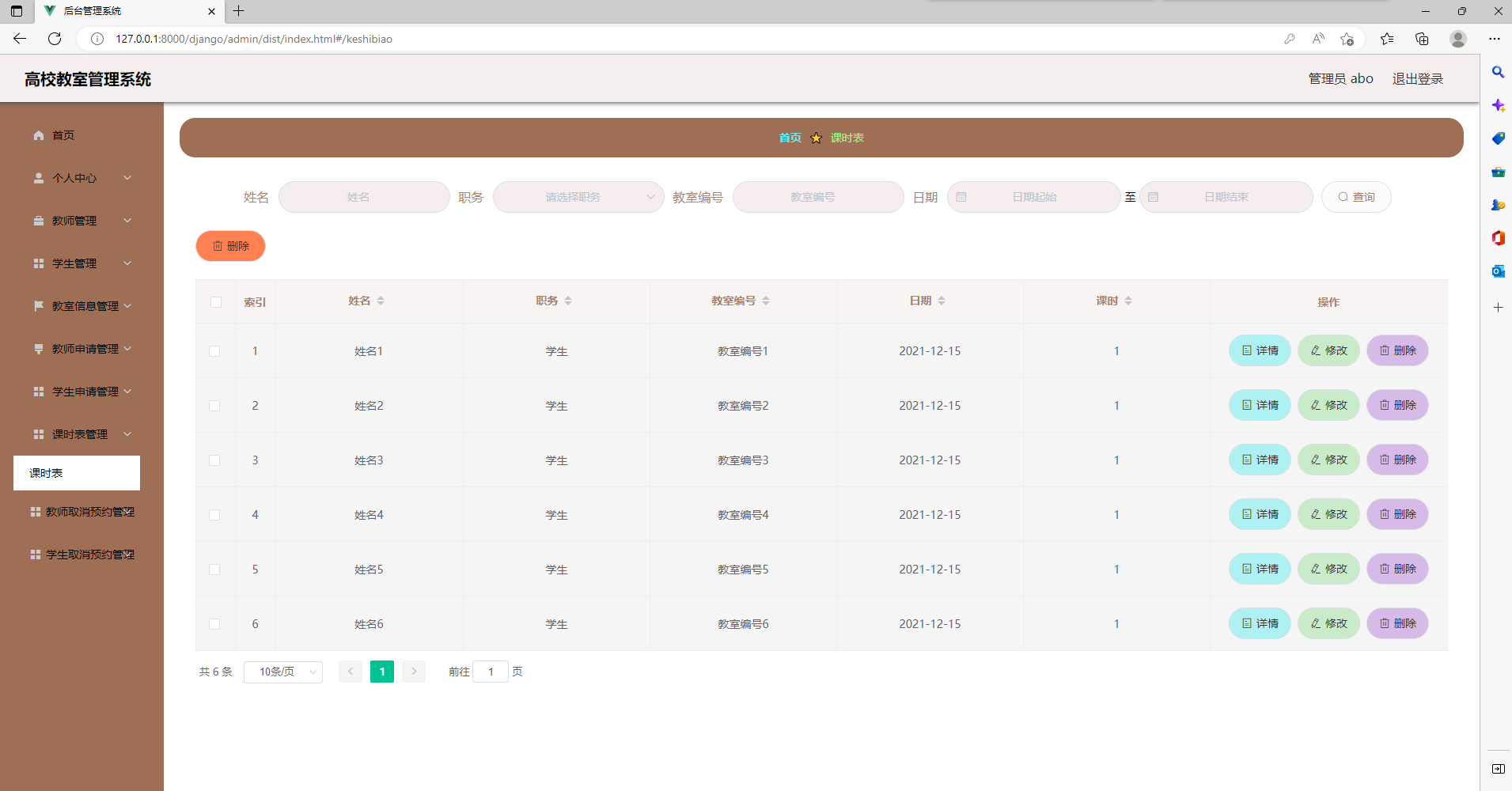The image size is (1512, 791).
Task: Sort table by 课时 column arrows
Action: 1128,301
